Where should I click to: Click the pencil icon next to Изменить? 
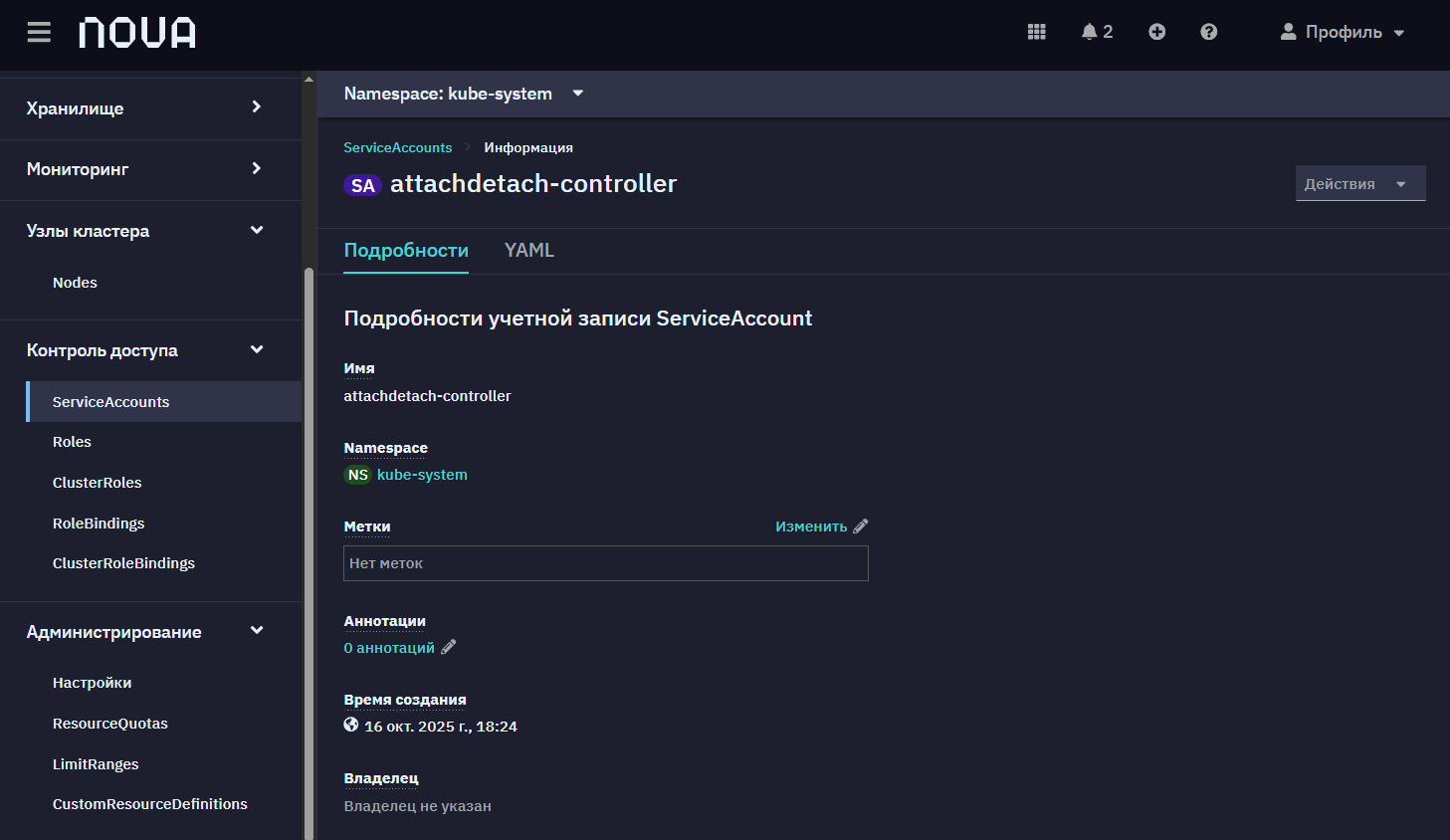861,526
